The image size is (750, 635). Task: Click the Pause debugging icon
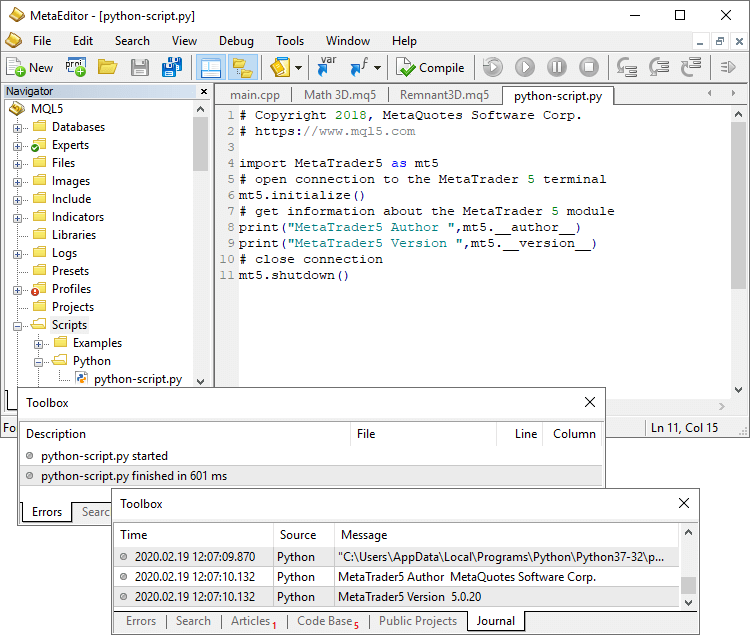[x=557, y=67]
